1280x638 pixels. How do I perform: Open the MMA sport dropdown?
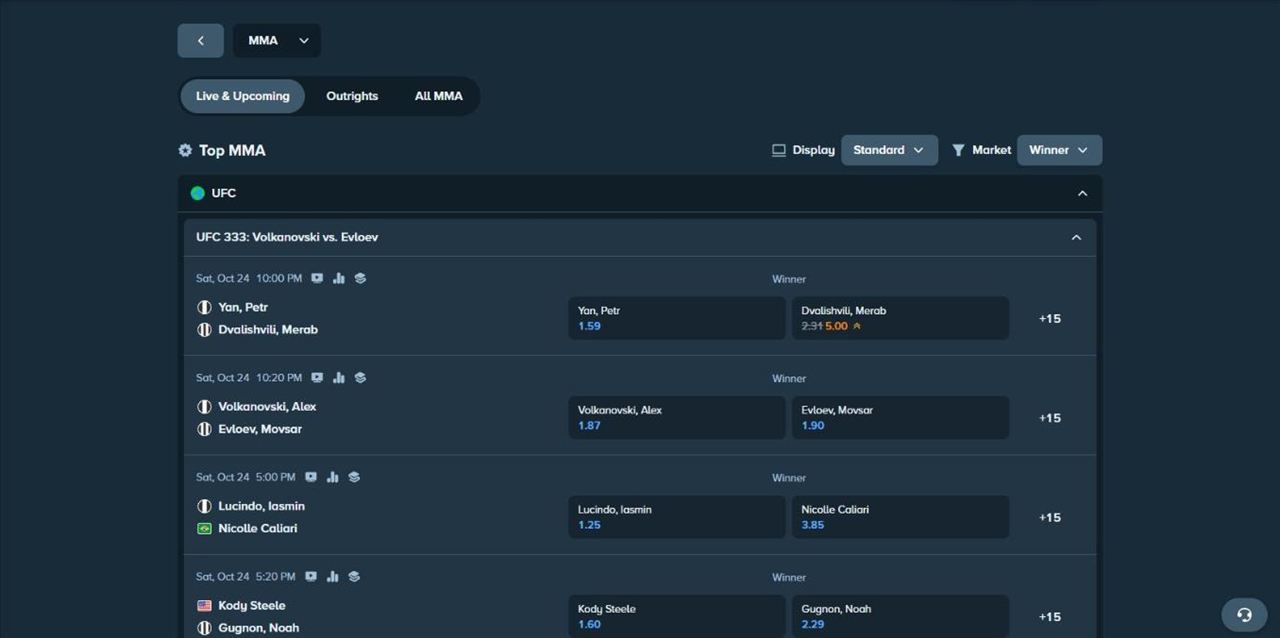click(277, 41)
